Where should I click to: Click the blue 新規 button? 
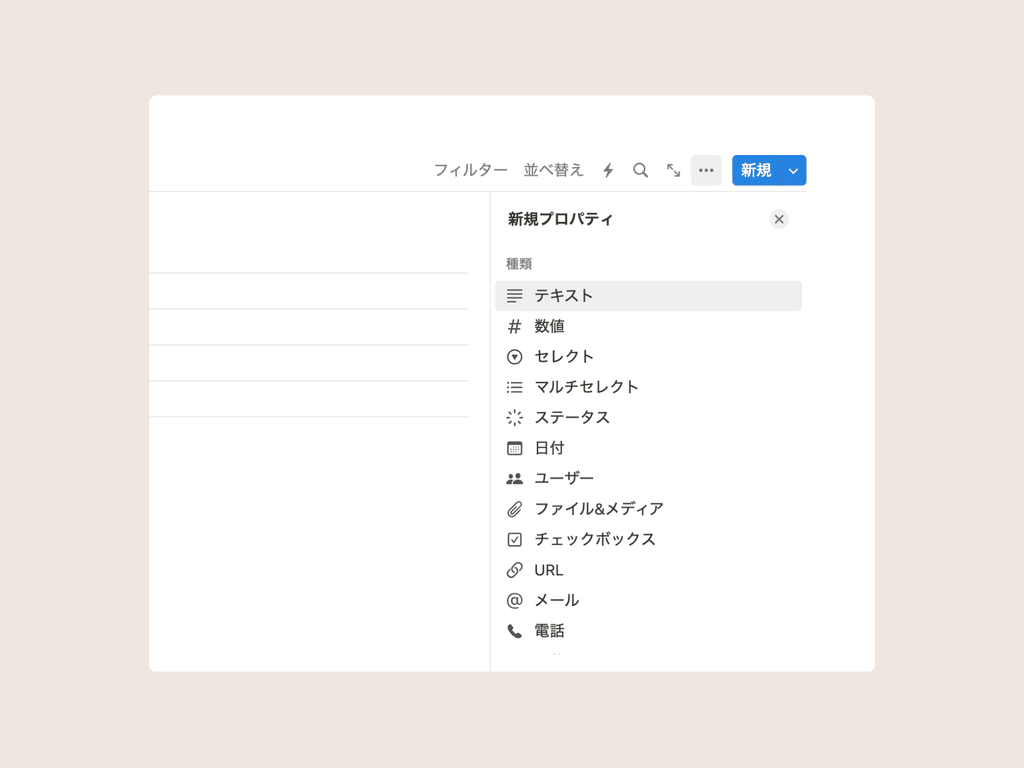(756, 170)
